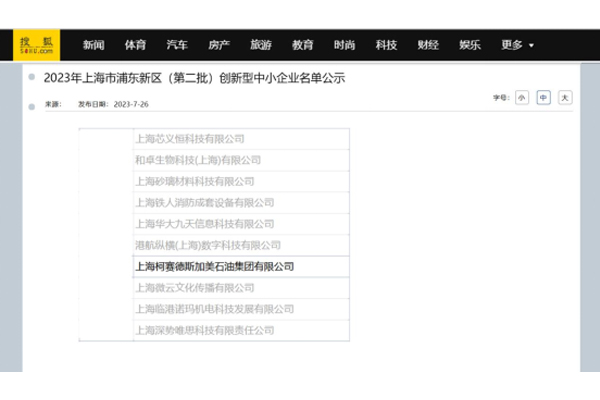Switch to the 教育 channel
This screenshot has width=600, height=400.
coord(303,45)
